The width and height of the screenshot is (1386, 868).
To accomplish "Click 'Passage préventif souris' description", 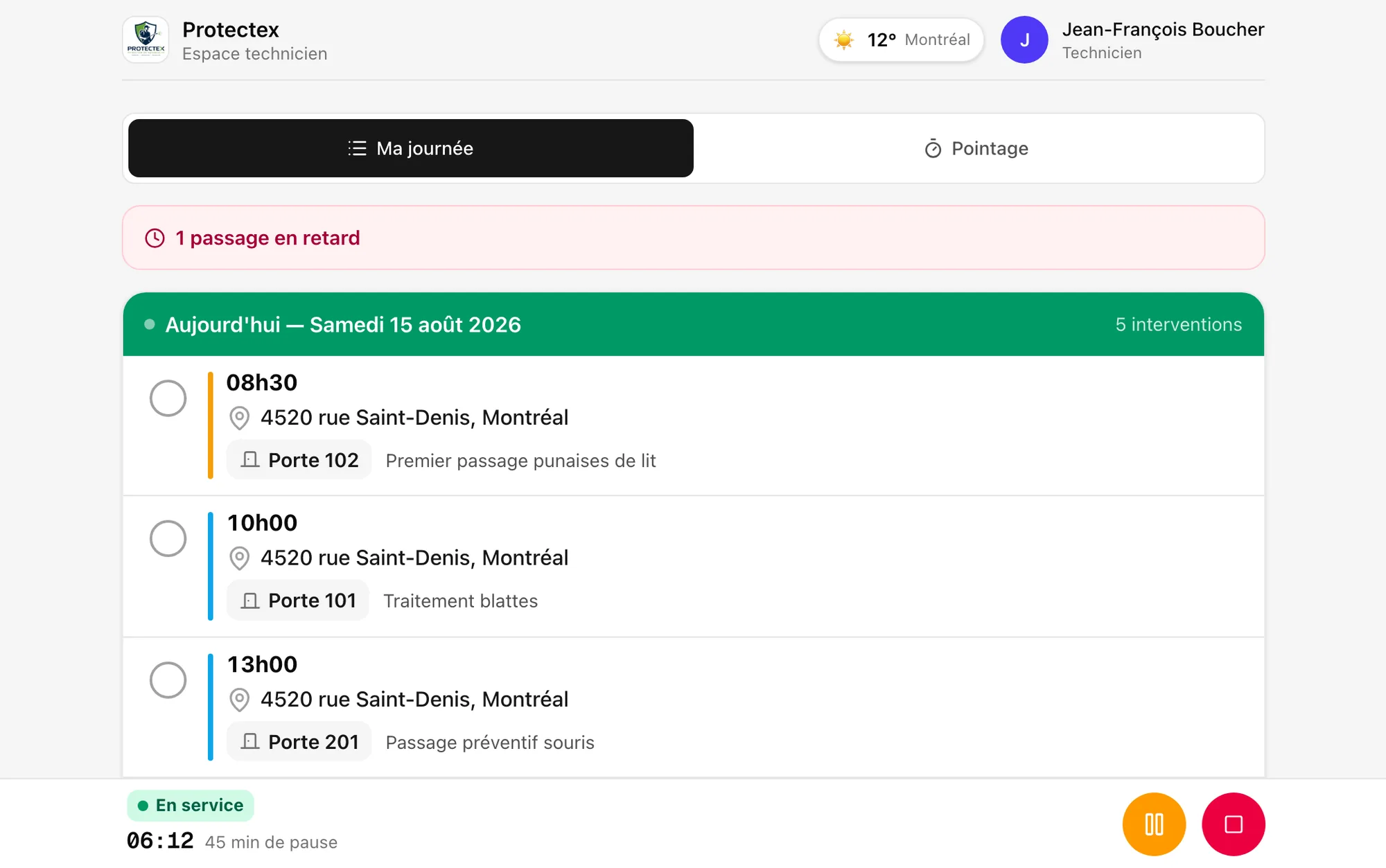I will [x=490, y=743].
